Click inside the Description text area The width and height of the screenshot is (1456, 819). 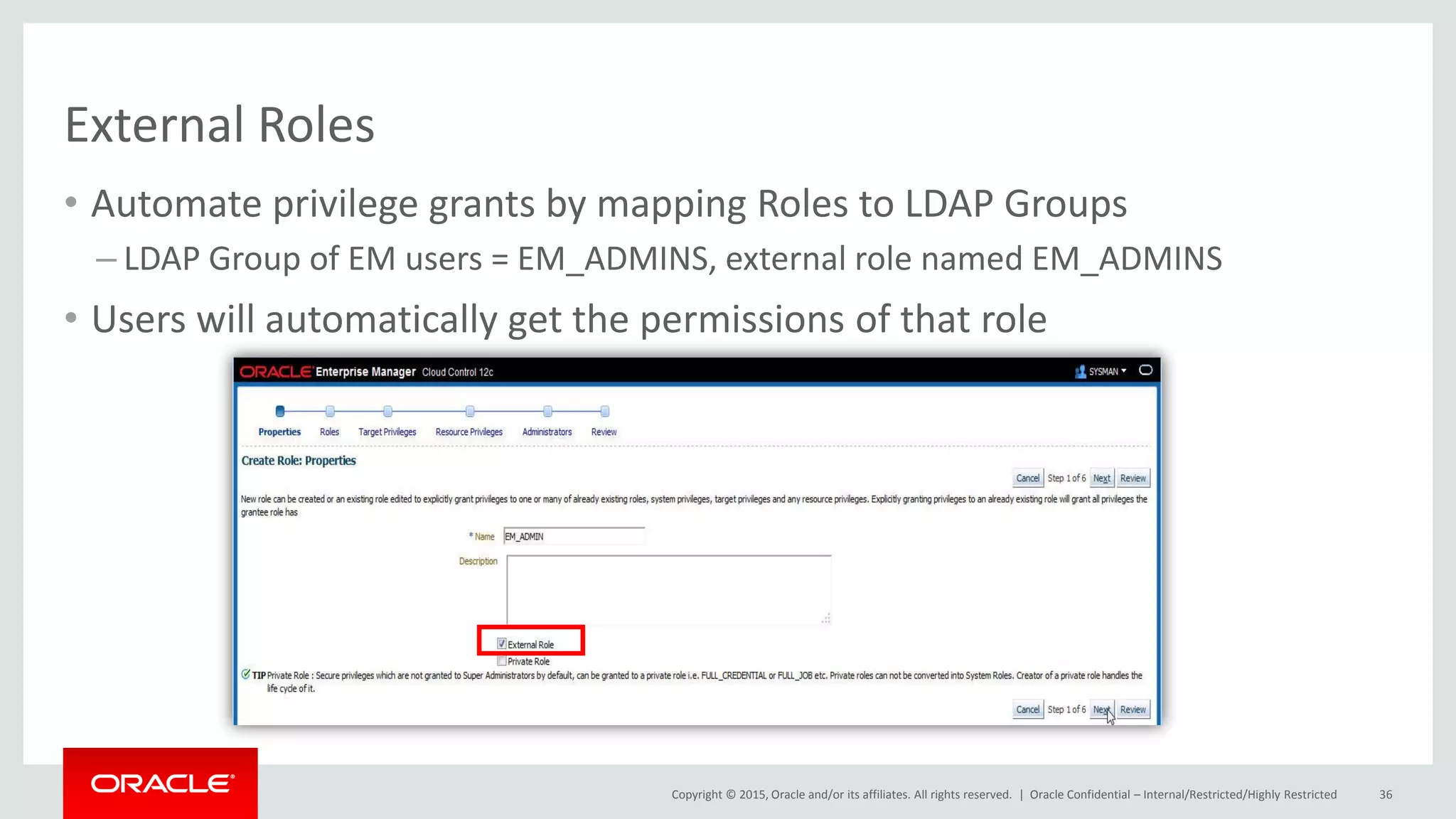click(668, 590)
